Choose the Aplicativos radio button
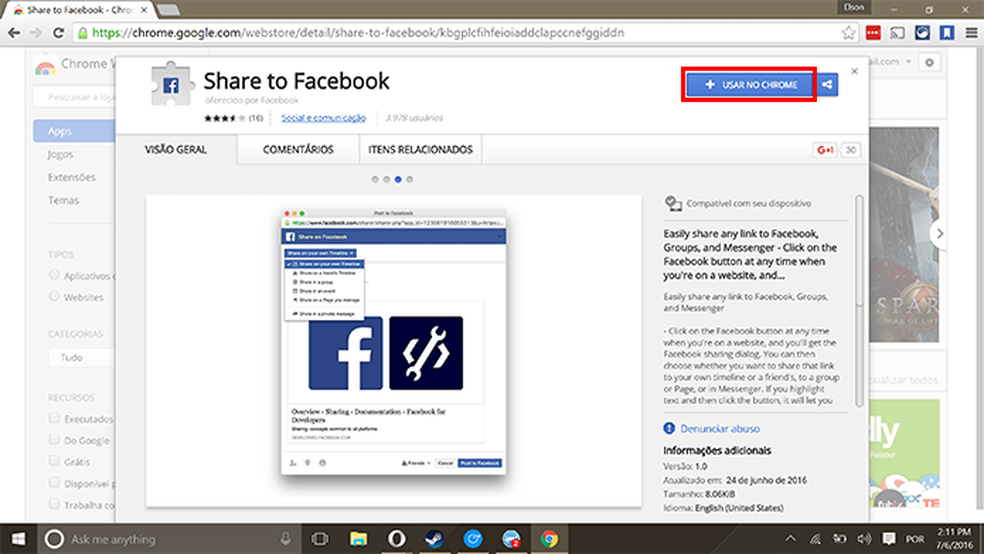This screenshot has width=984, height=554. point(54,275)
